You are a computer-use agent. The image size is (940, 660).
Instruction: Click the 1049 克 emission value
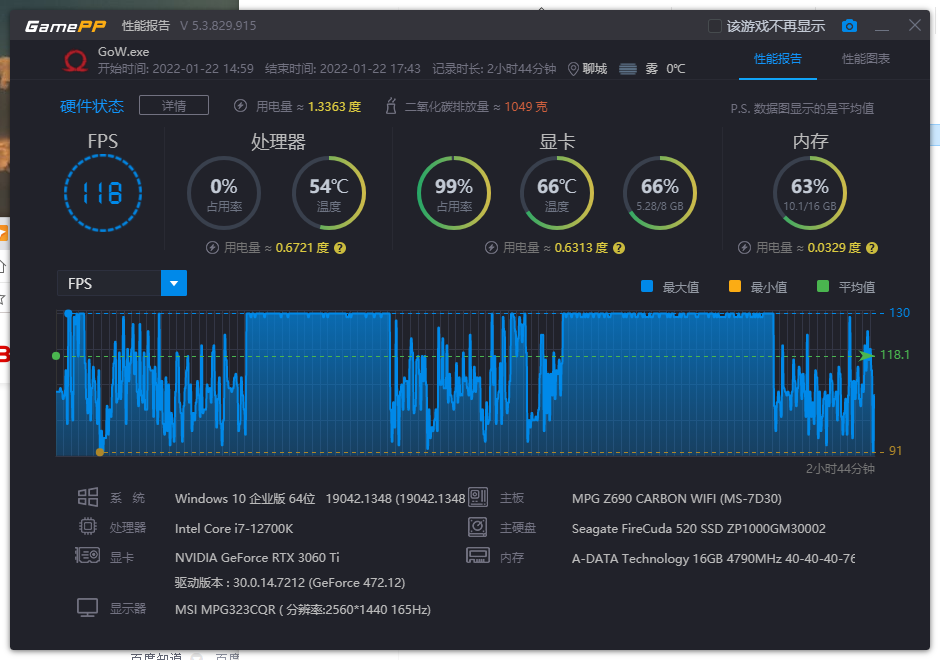(526, 107)
